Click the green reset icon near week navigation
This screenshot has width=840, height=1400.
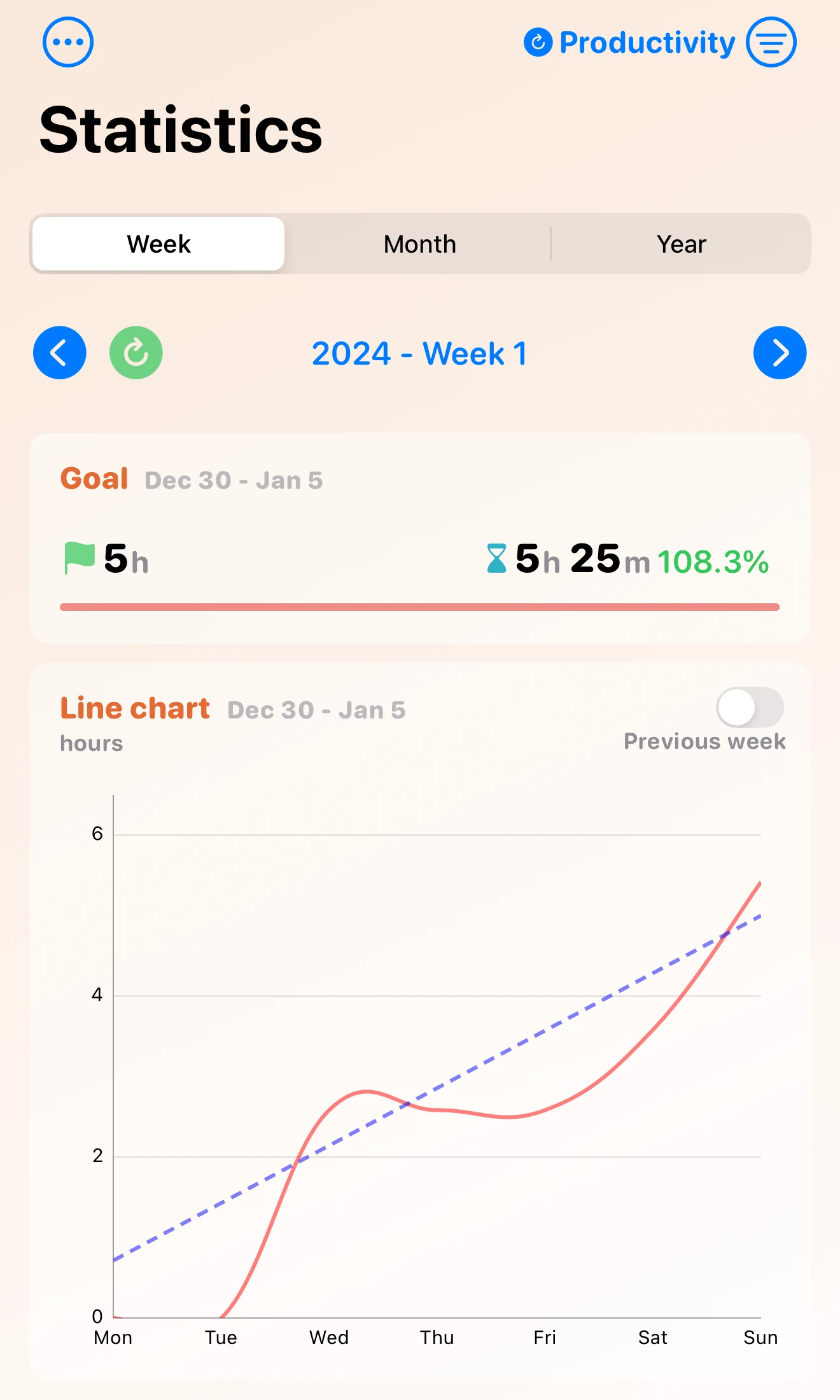(x=136, y=353)
